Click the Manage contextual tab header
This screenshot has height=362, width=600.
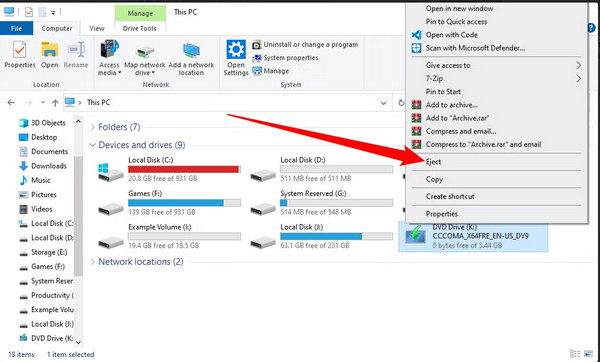(140, 13)
